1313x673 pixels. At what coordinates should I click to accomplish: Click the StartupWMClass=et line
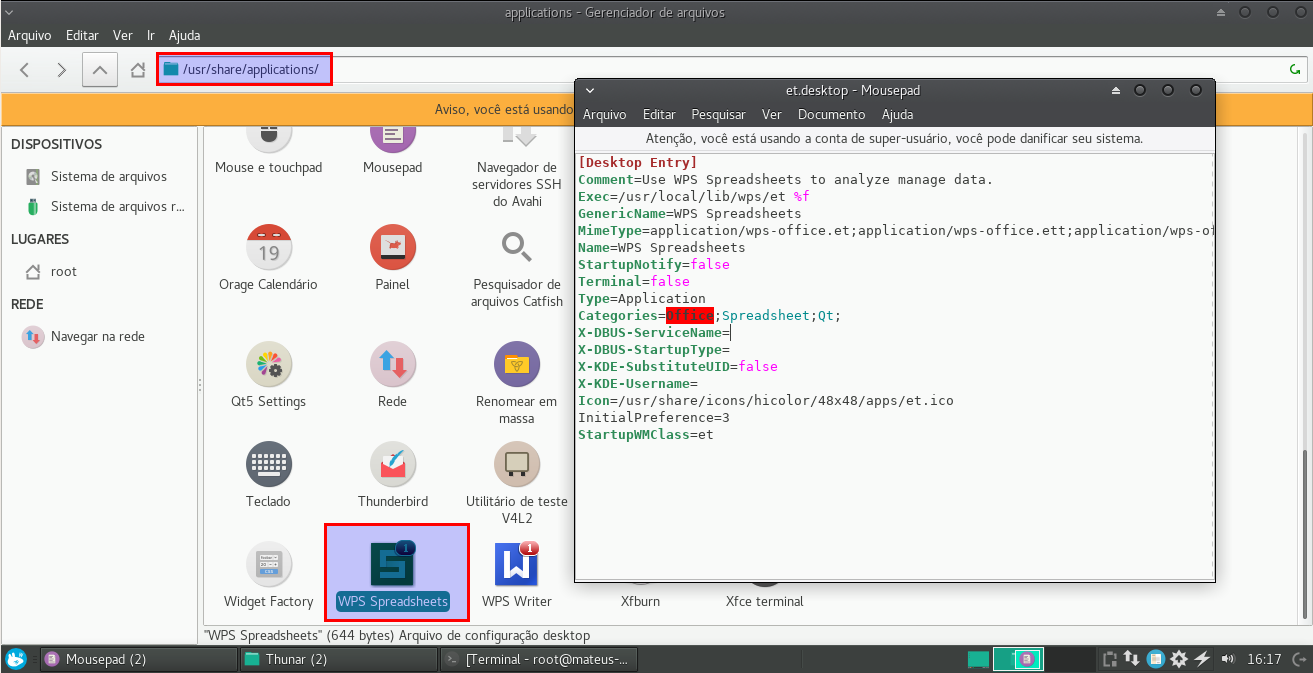click(645, 435)
